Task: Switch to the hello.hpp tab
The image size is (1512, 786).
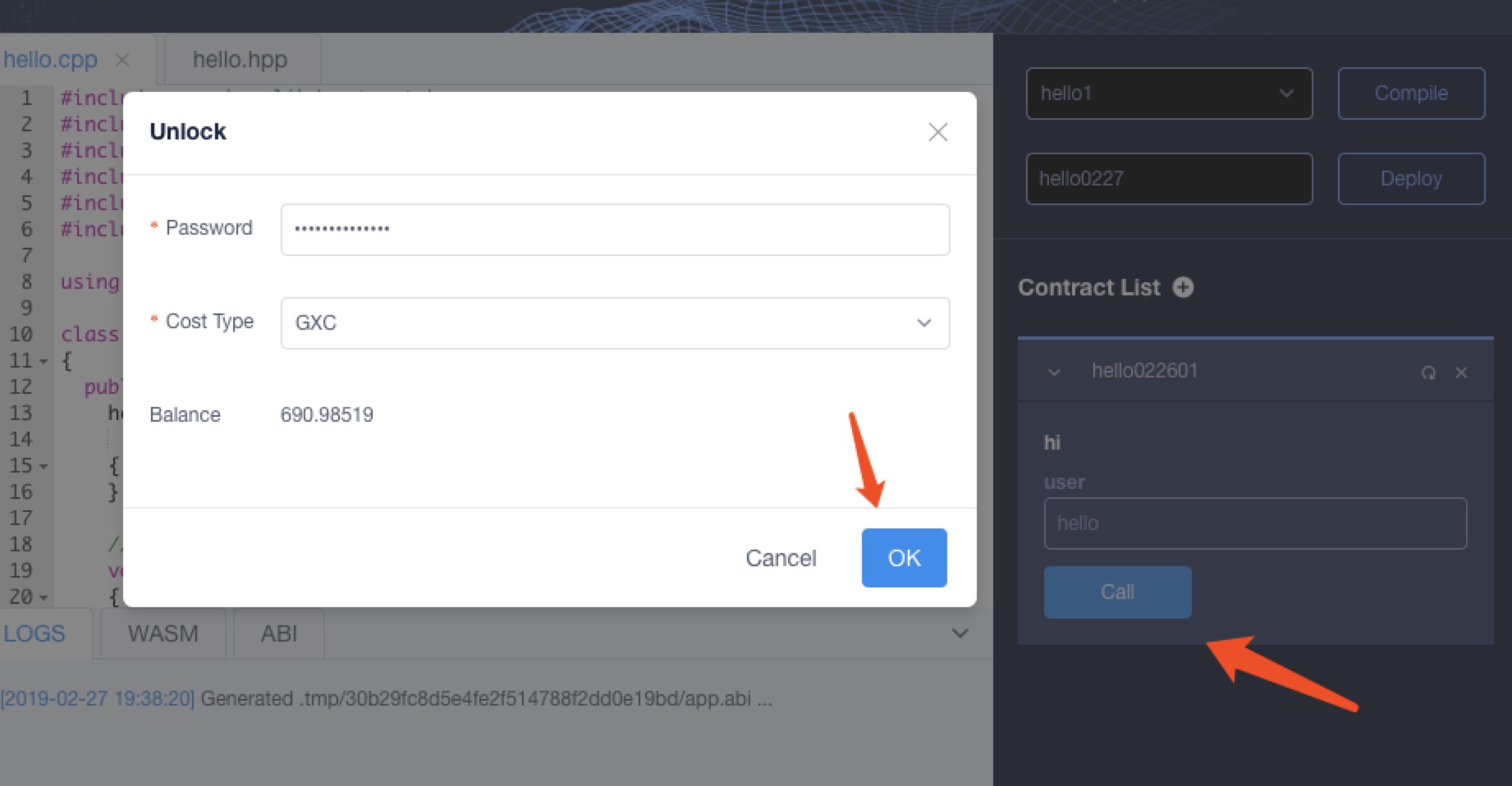Action: pyautogui.click(x=241, y=60)
